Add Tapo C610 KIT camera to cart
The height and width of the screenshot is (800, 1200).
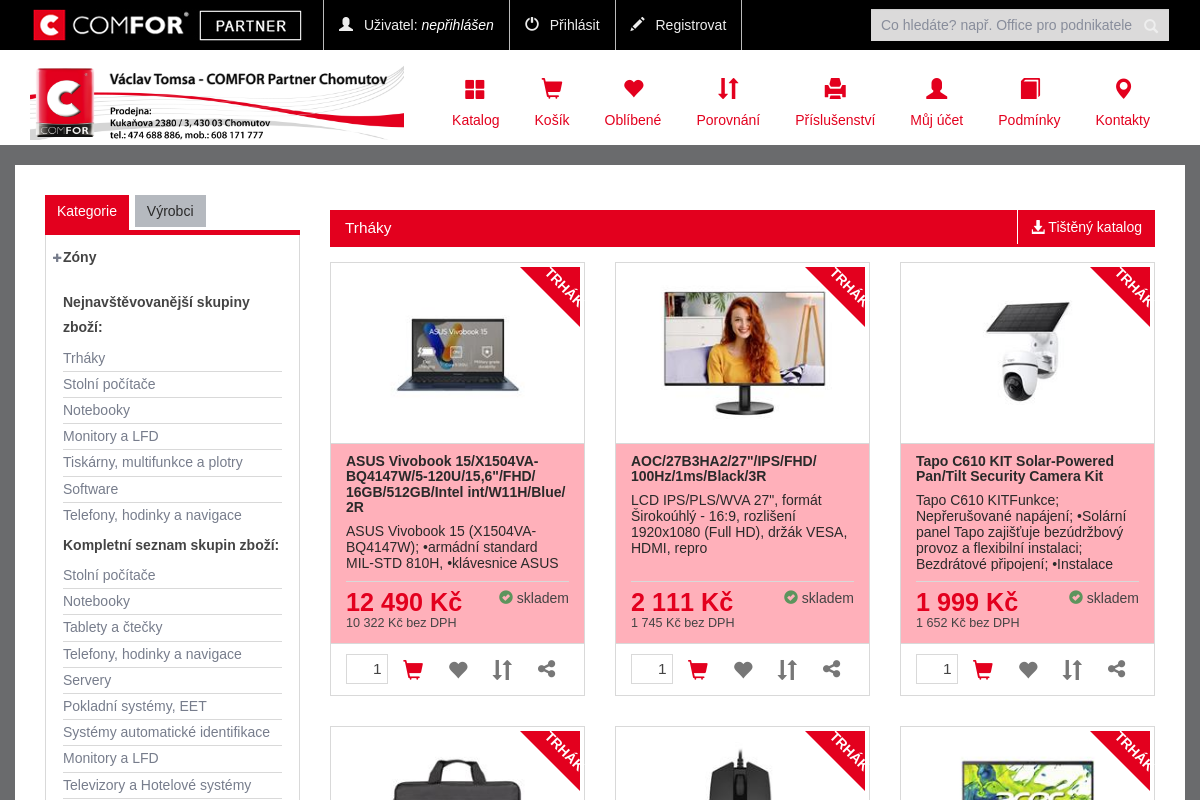(x=983, y=669)
